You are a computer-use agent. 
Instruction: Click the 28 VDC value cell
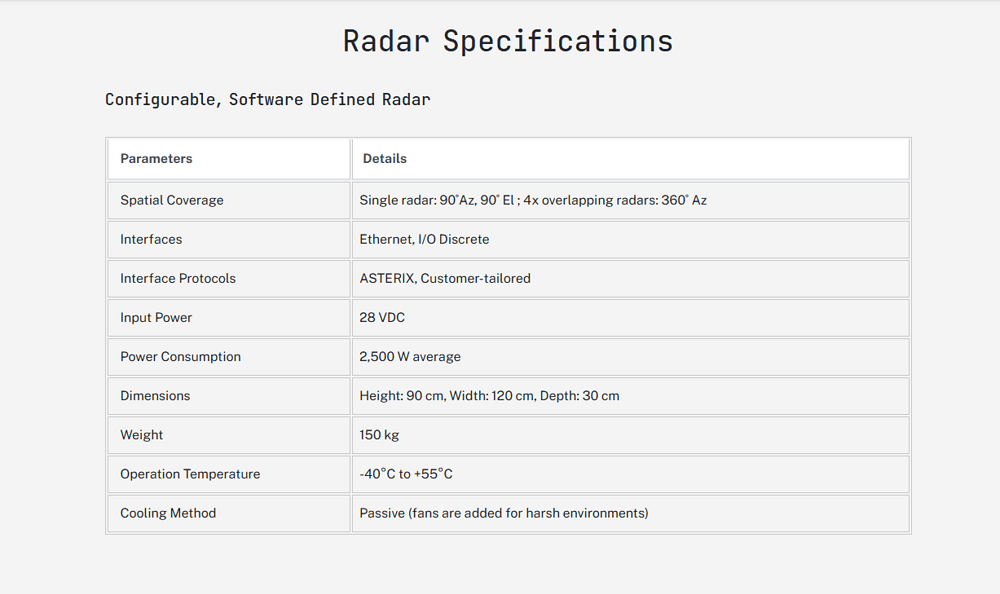point(382,317)
